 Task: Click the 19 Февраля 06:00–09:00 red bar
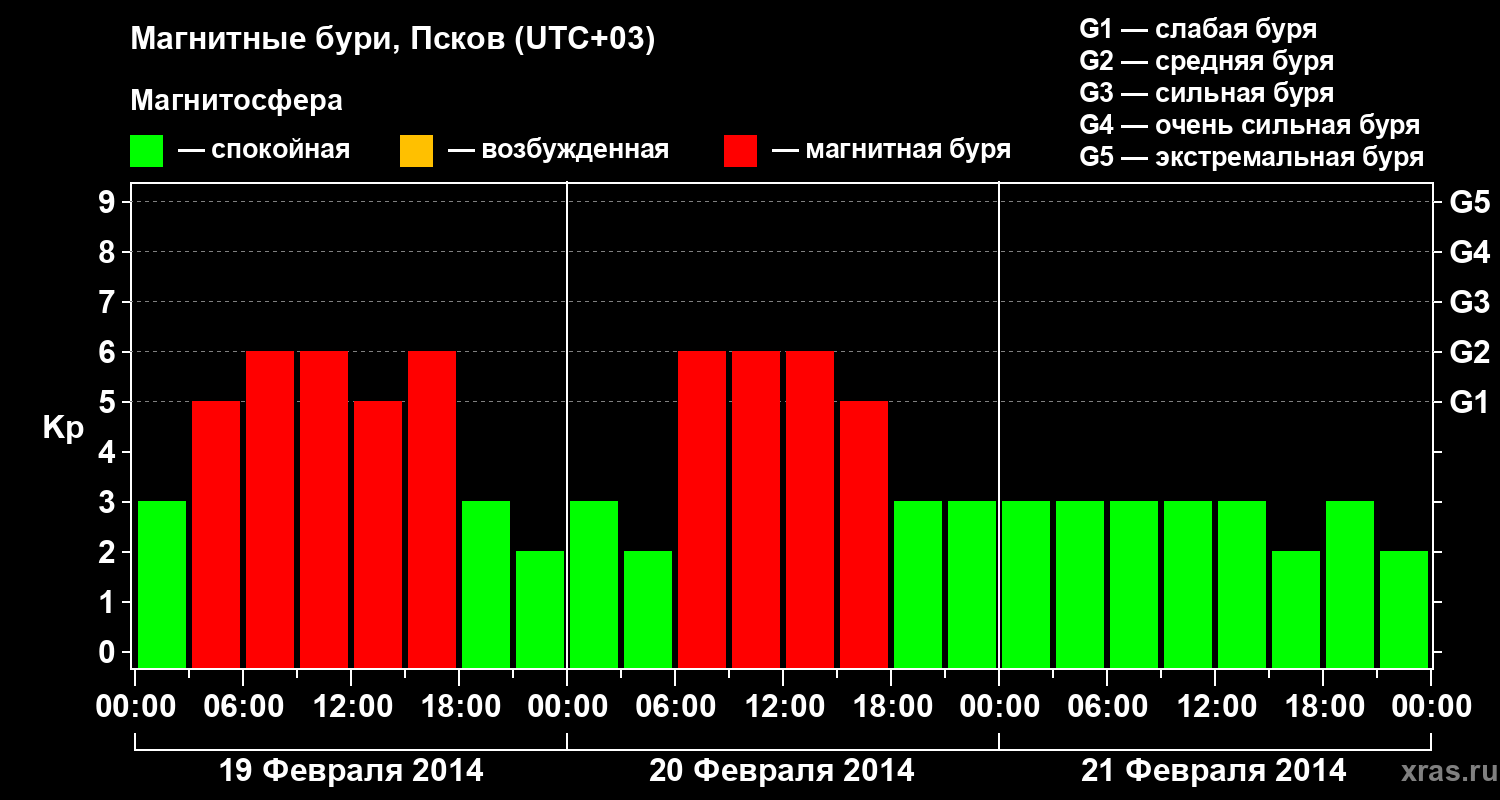click(270, 509)
